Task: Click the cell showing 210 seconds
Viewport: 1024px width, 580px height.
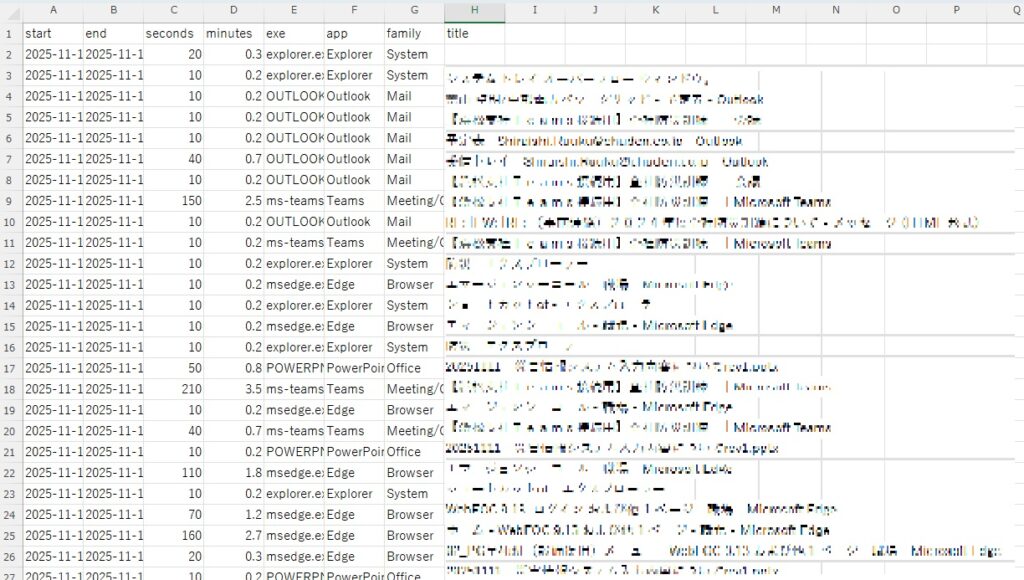Action: click(x=173, y=389)
